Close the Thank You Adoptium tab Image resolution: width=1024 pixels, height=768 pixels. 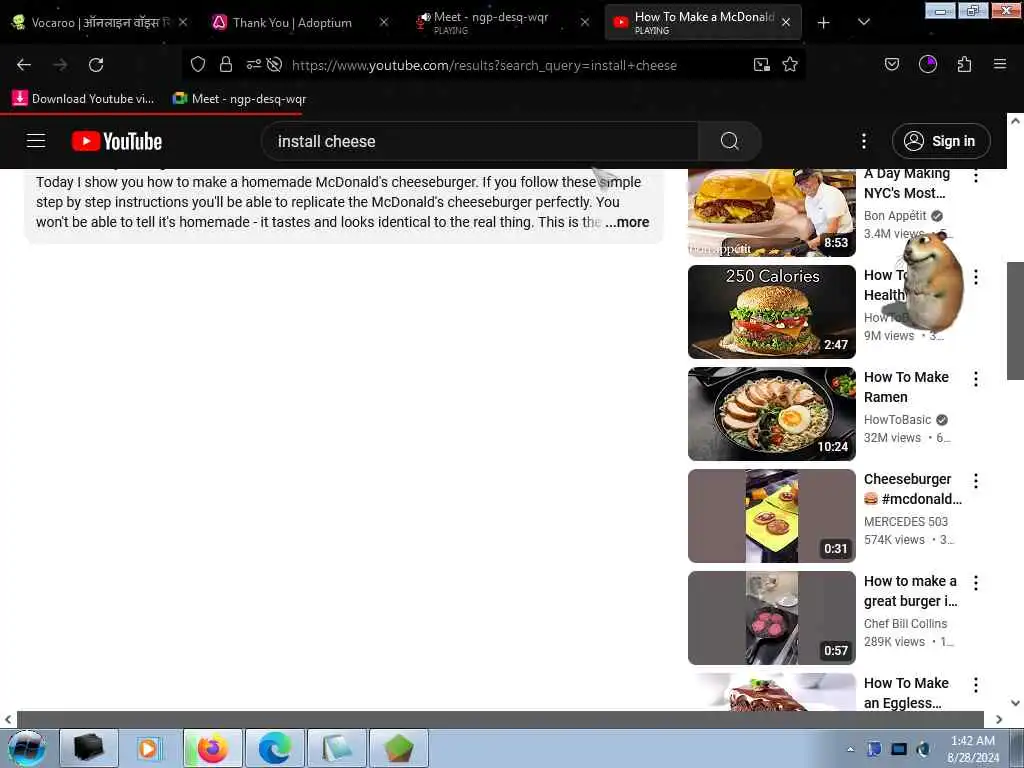click(384, 22)
